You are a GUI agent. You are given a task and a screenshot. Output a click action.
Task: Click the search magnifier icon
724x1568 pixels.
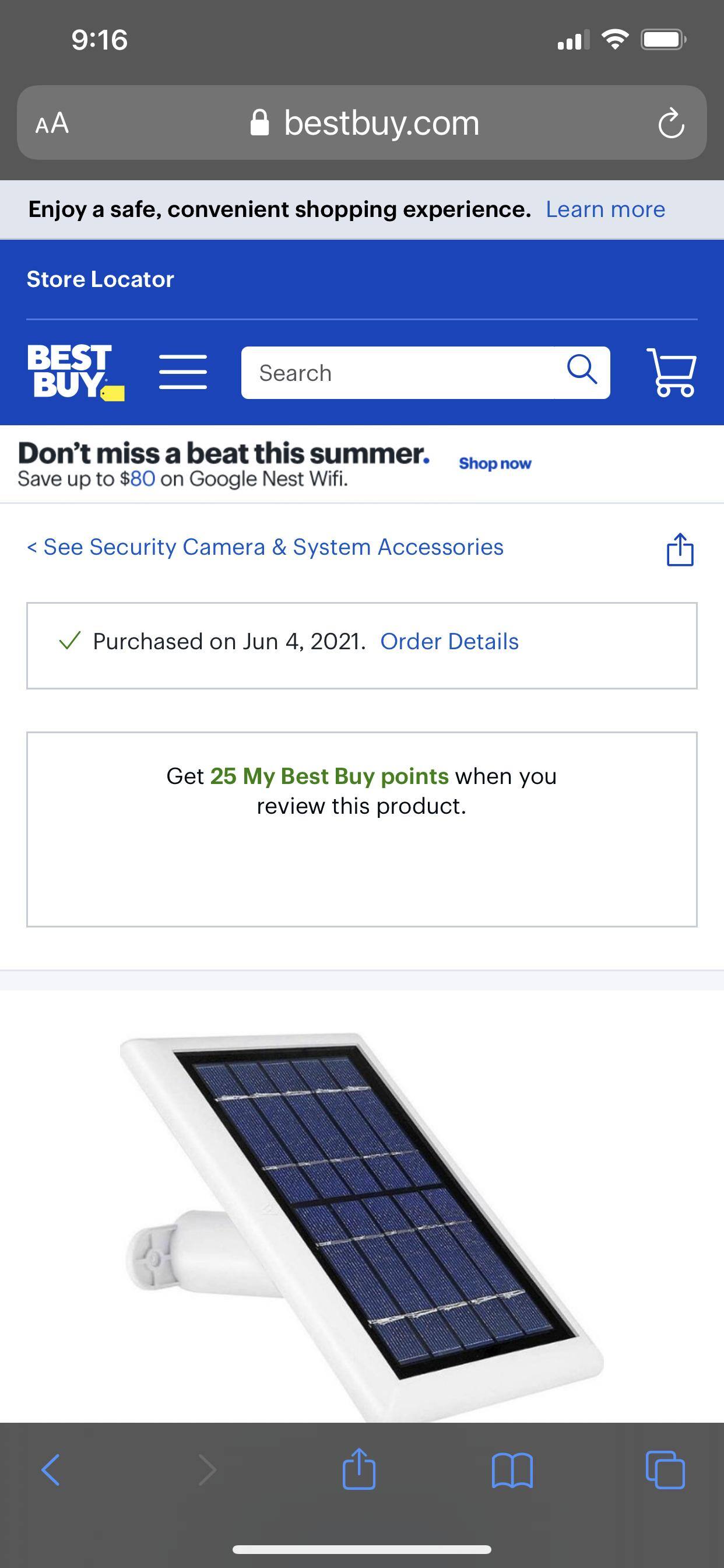click(582, 370)
